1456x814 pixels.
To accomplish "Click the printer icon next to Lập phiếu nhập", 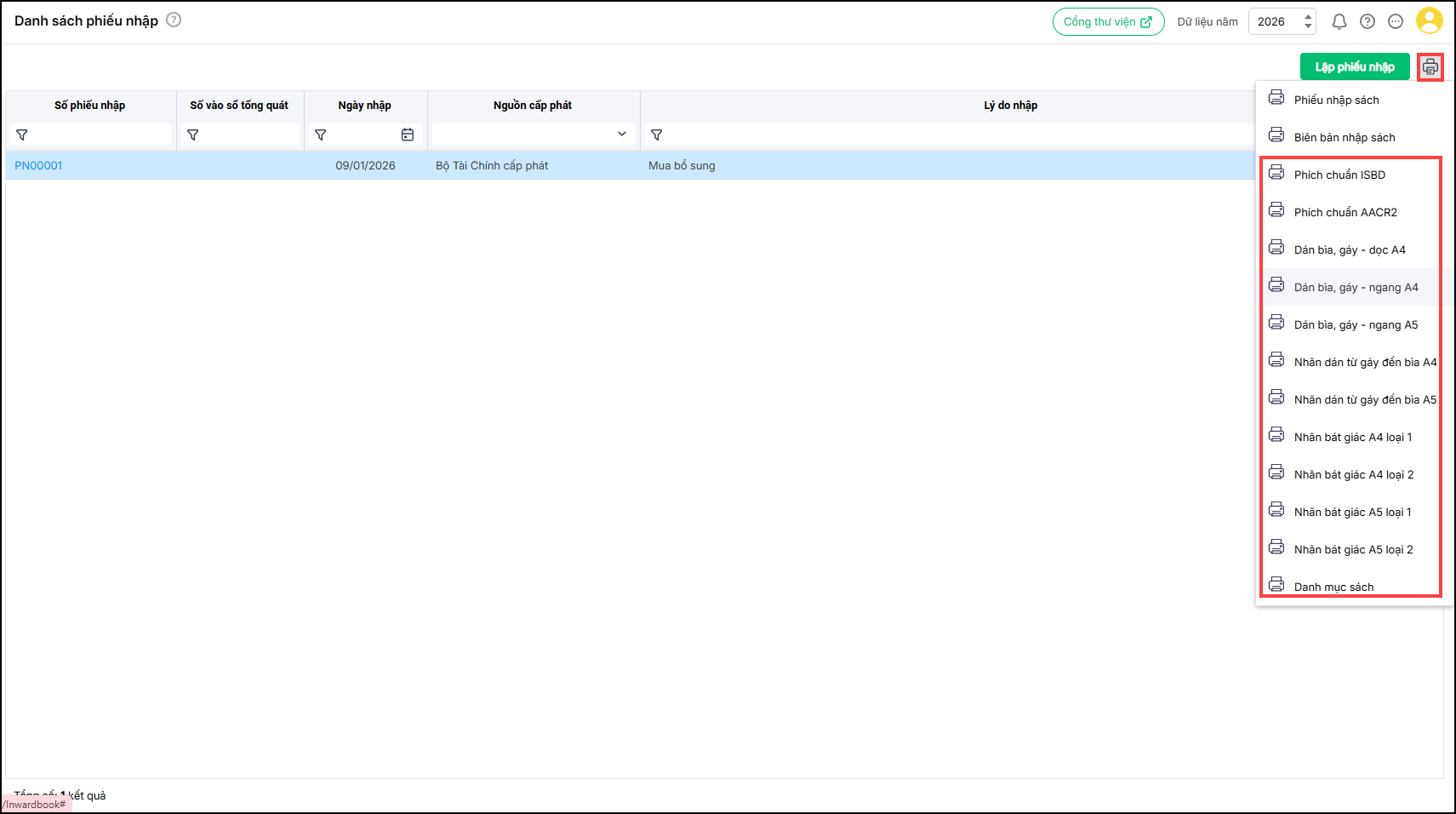I will (x=1430, y=67).
